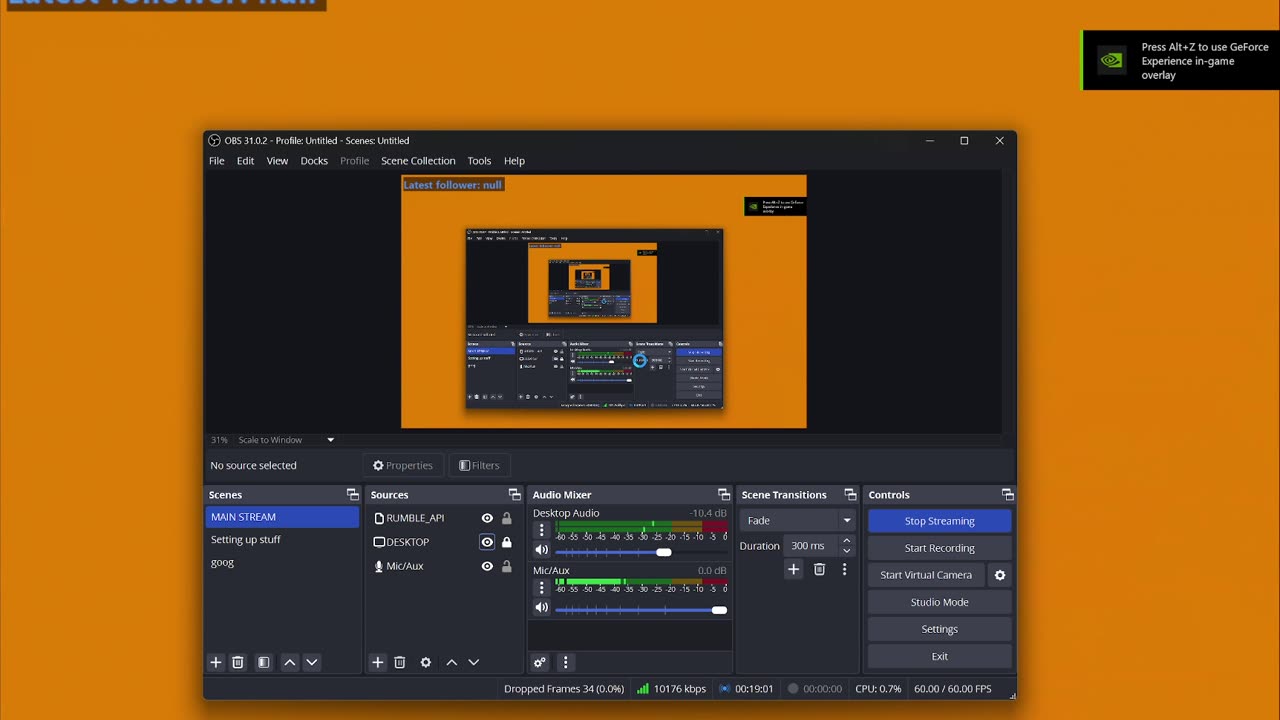Open source Properties button

(x=403, y=465)
